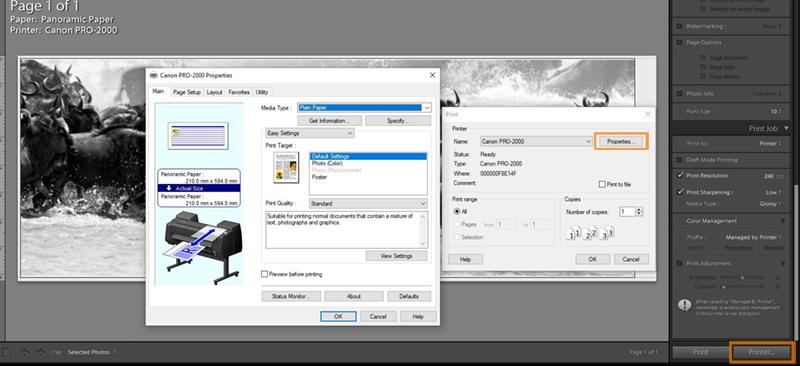Select the Main tab

(x=158, y=92)
